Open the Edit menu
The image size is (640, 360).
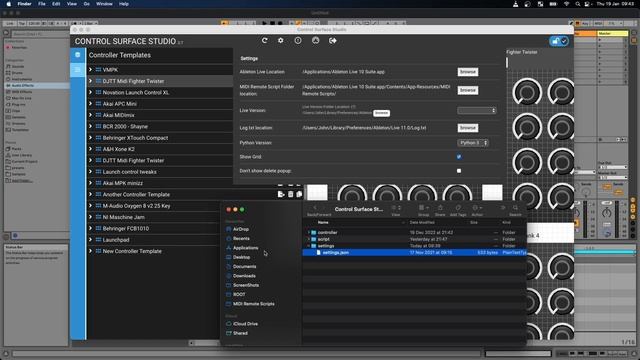pos(56,4)
